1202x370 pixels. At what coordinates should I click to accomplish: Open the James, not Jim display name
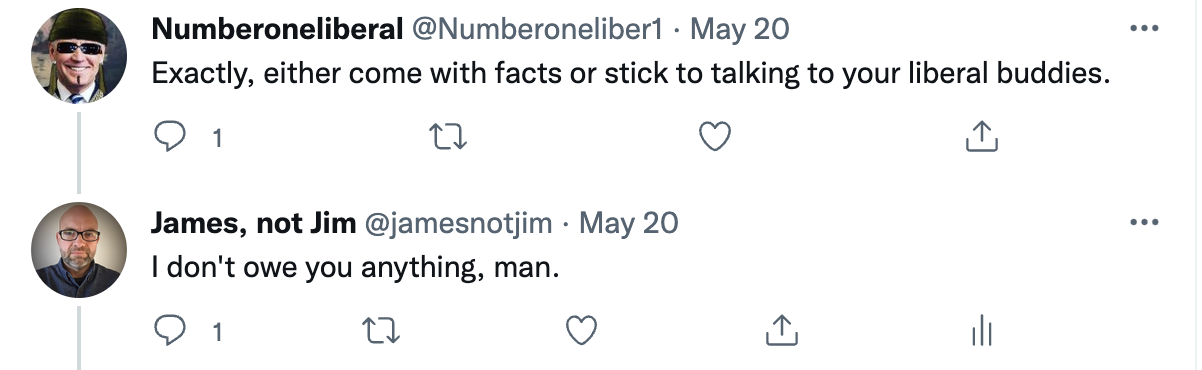click(x=253, y=222)
